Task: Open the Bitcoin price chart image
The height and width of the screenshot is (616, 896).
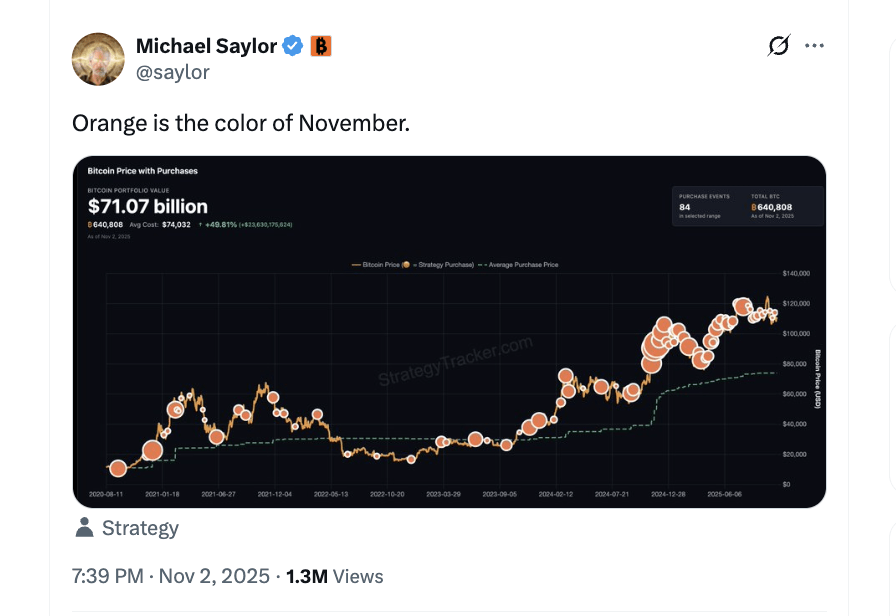Action: 449,380
